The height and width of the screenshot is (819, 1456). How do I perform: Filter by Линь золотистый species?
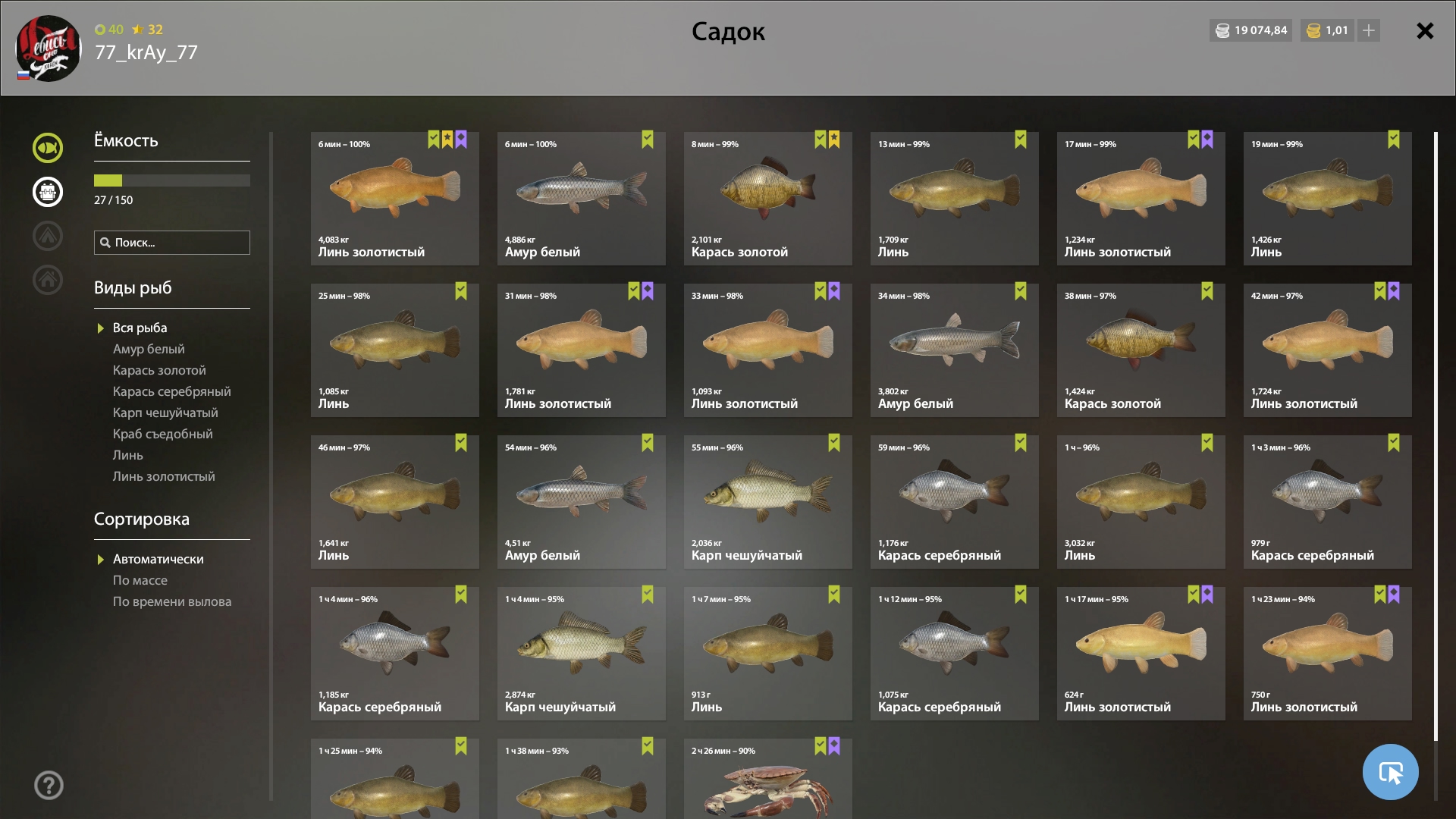coord(164,476)
